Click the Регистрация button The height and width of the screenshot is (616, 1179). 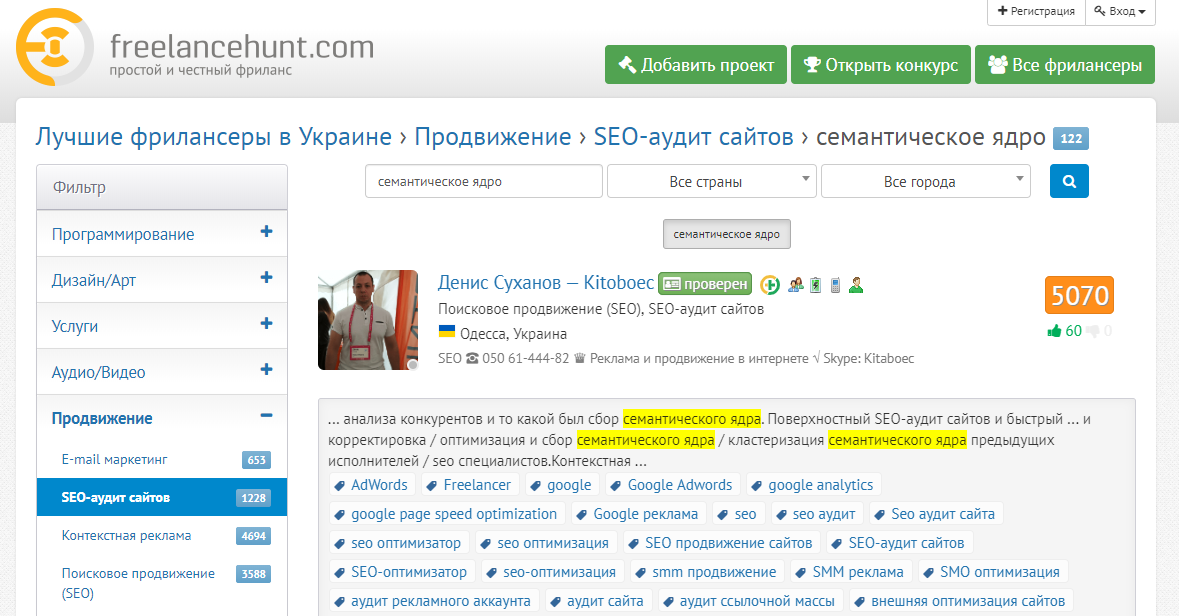(1036, 11)
